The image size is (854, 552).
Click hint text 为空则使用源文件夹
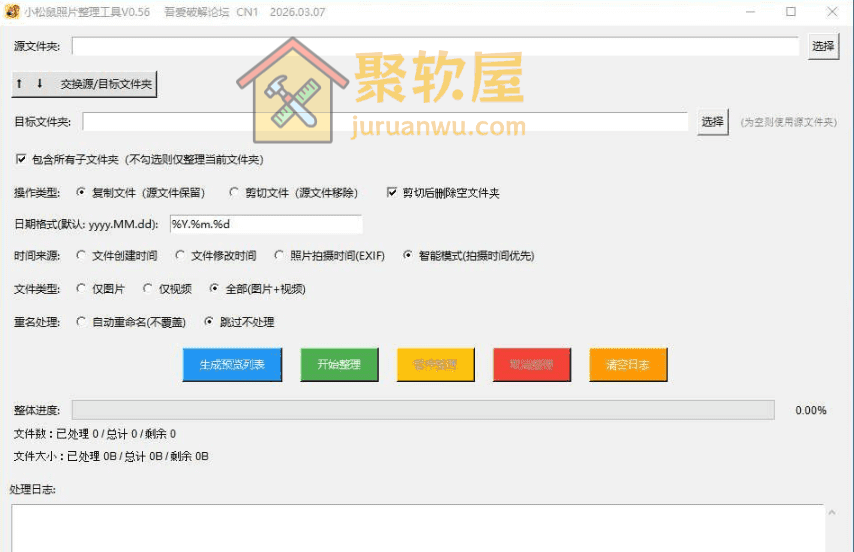tap(789, 122)
